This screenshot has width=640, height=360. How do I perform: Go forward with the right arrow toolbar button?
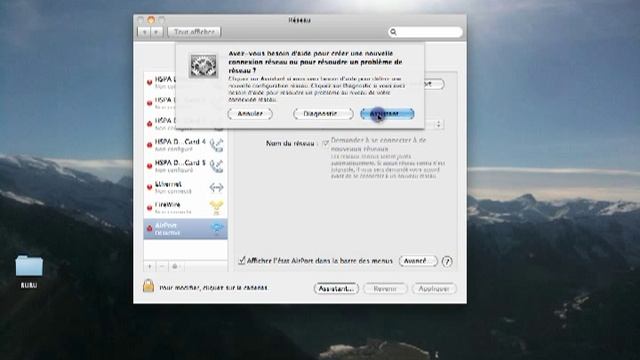click(156, 32)
